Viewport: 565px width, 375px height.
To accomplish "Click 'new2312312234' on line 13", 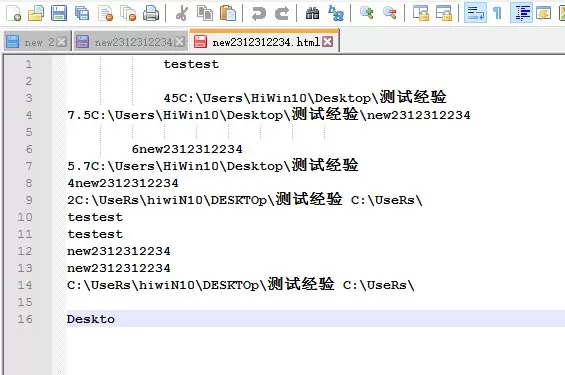I will 119,268.
